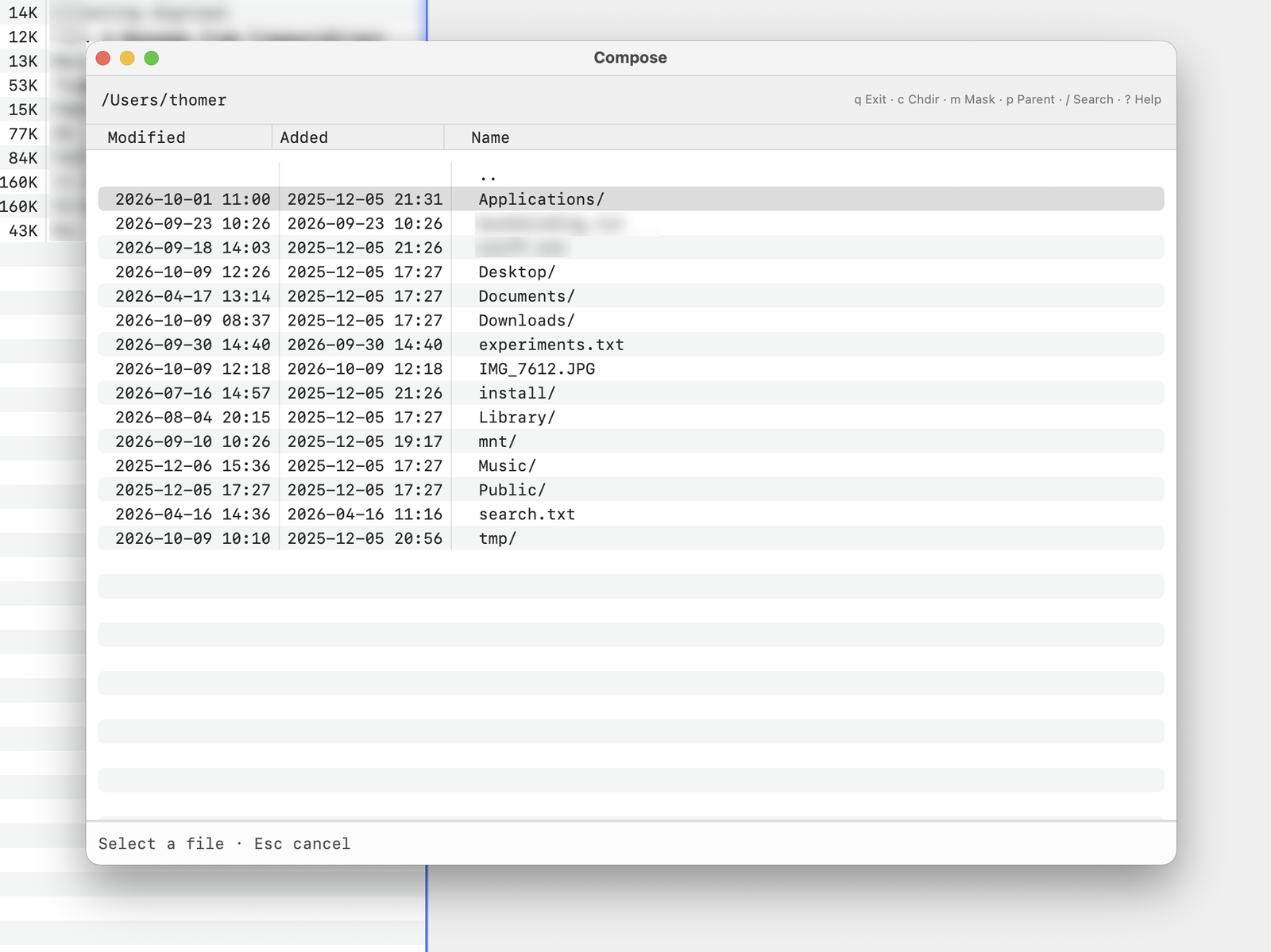
Task: Open the mnt/ folder entry
Action: click(x=631, y=441)
